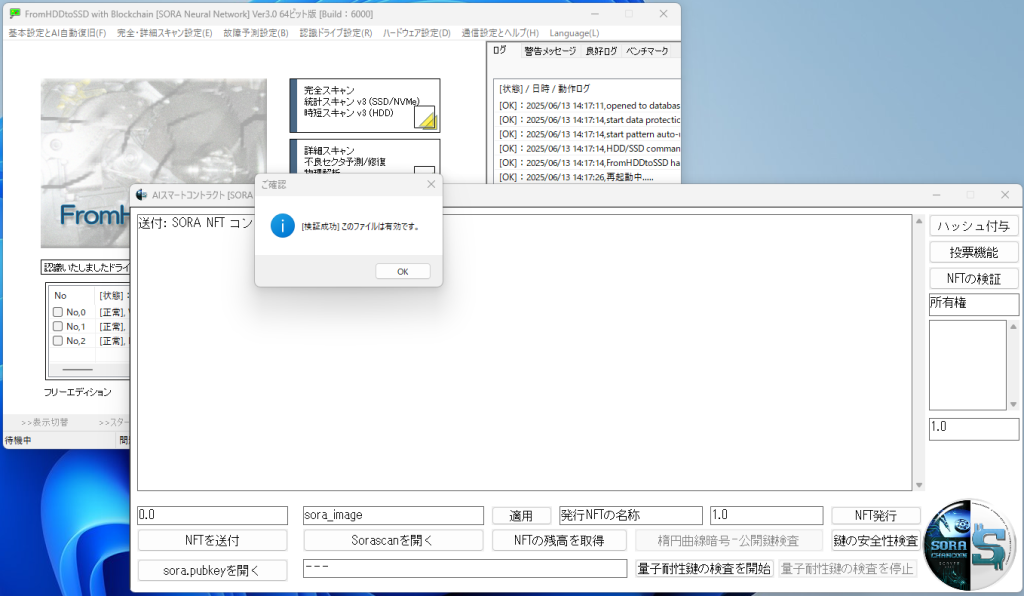The image size is (1024, 596).
Task: Confirm the verification dialog with OK
Action: point(403,272)
